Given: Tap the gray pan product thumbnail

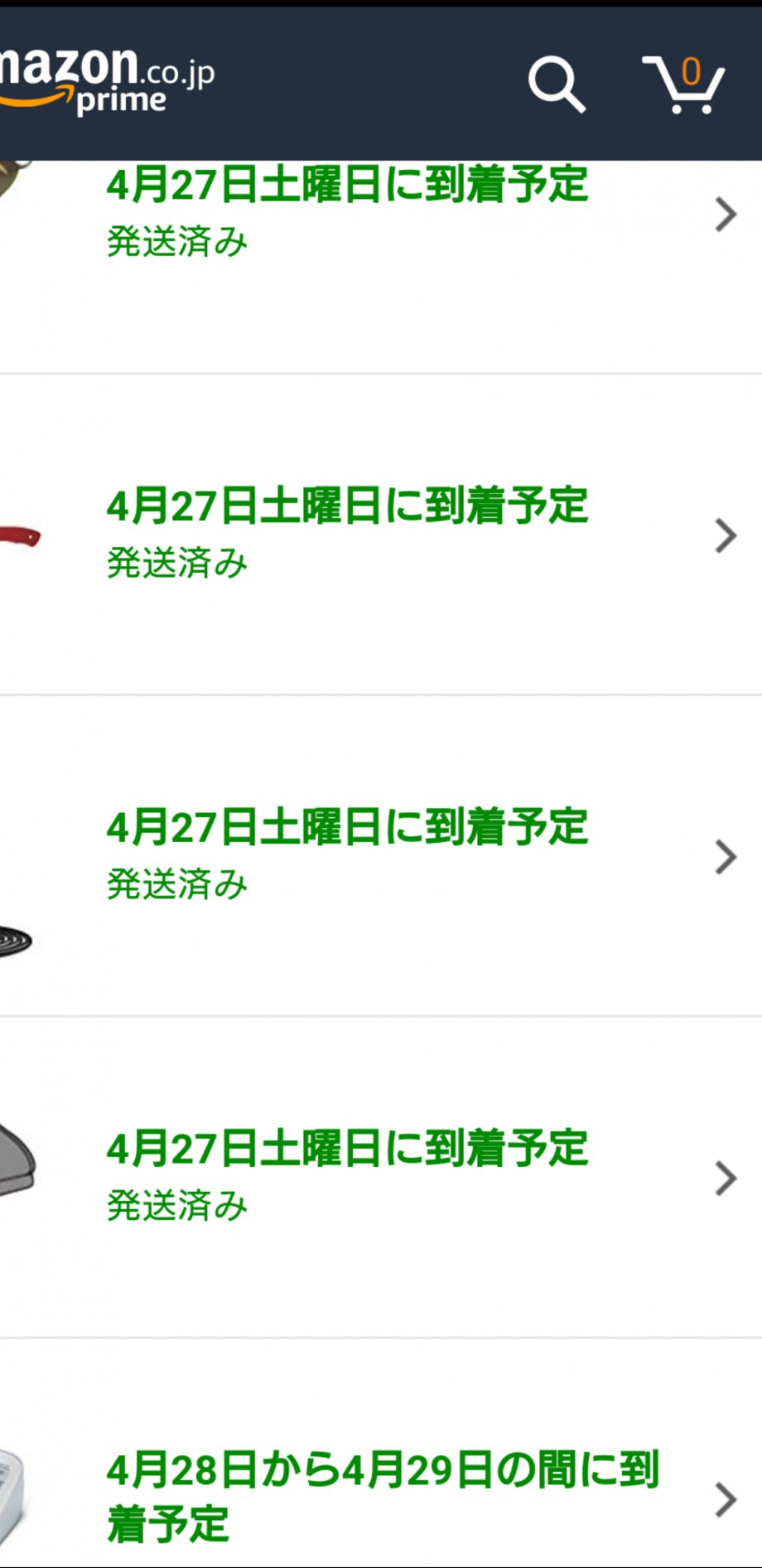Looking at the screenshot, I should [x=17, y=1159].
